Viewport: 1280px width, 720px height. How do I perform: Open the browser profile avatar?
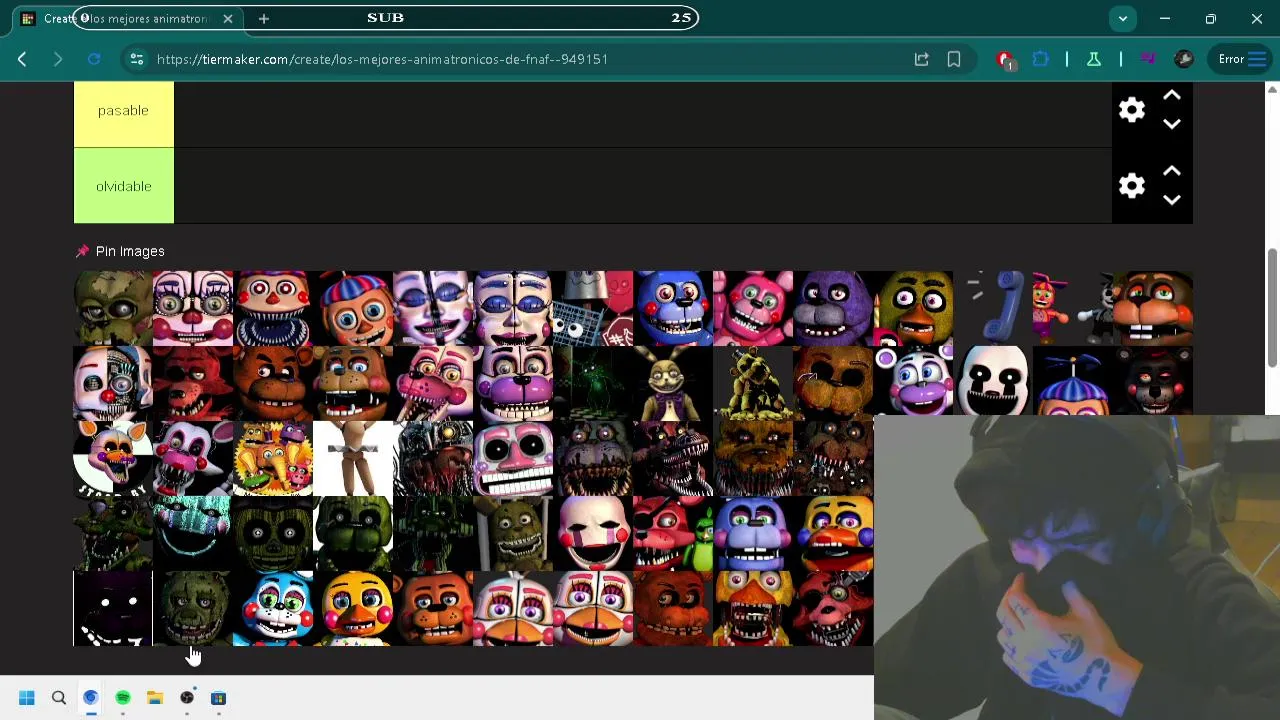tap(1184, 59)
